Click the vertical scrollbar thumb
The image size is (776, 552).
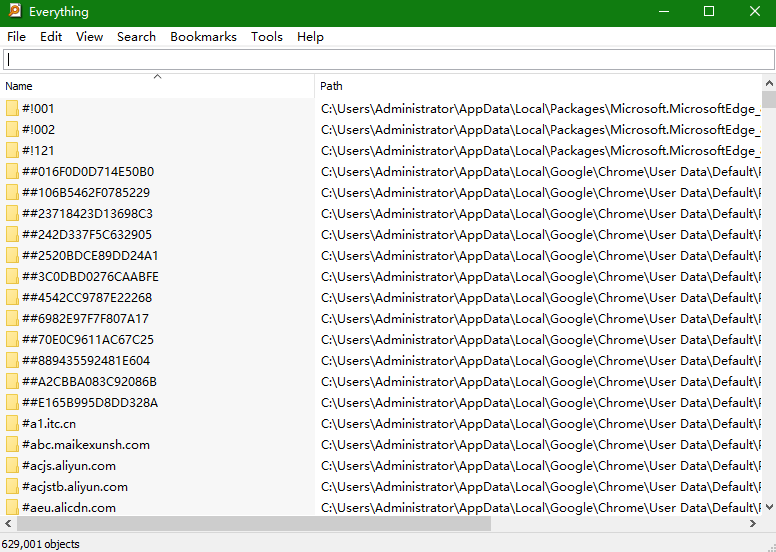tap(769, 99)
